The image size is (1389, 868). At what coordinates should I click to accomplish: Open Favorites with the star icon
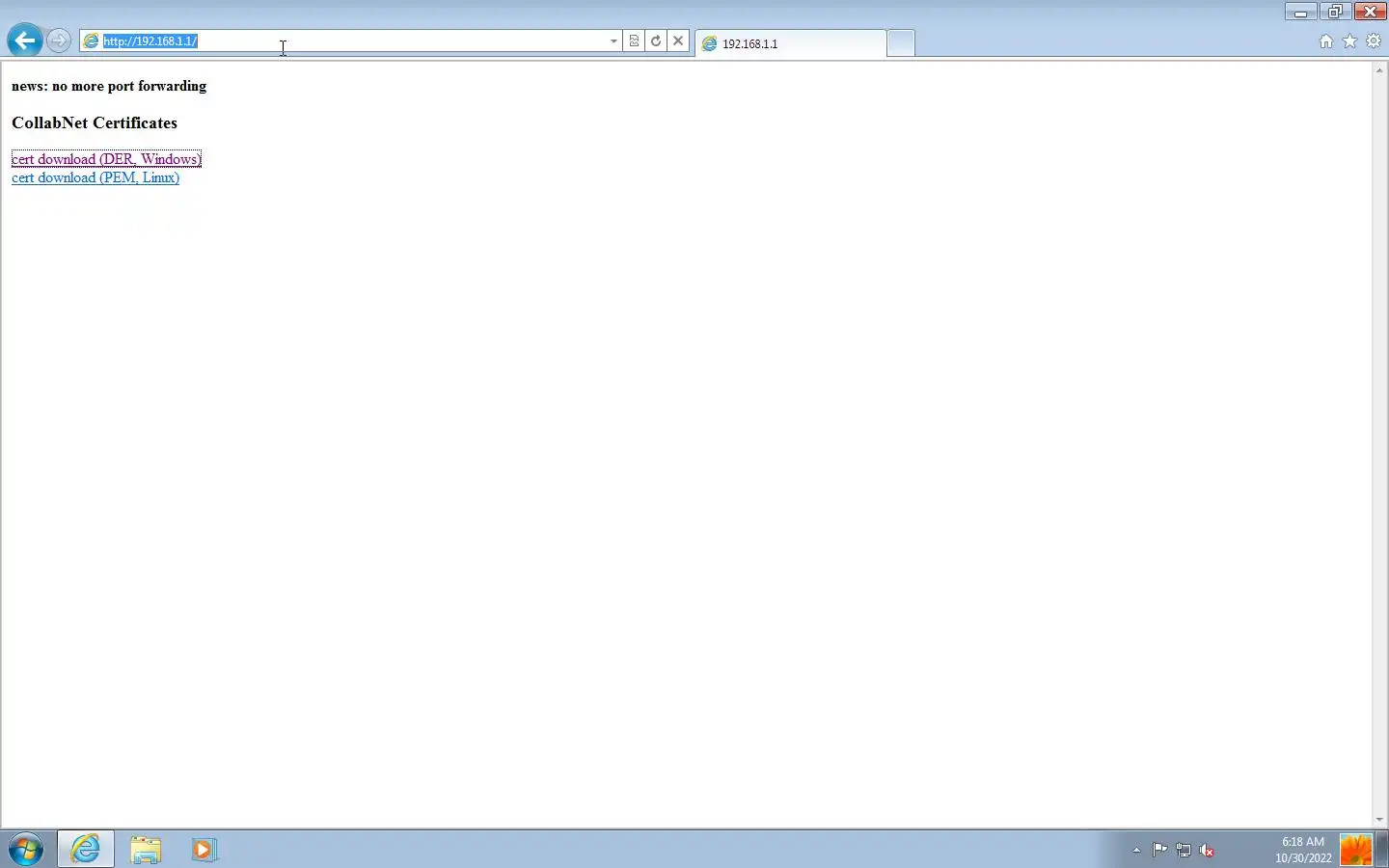tap(1349, 41)
